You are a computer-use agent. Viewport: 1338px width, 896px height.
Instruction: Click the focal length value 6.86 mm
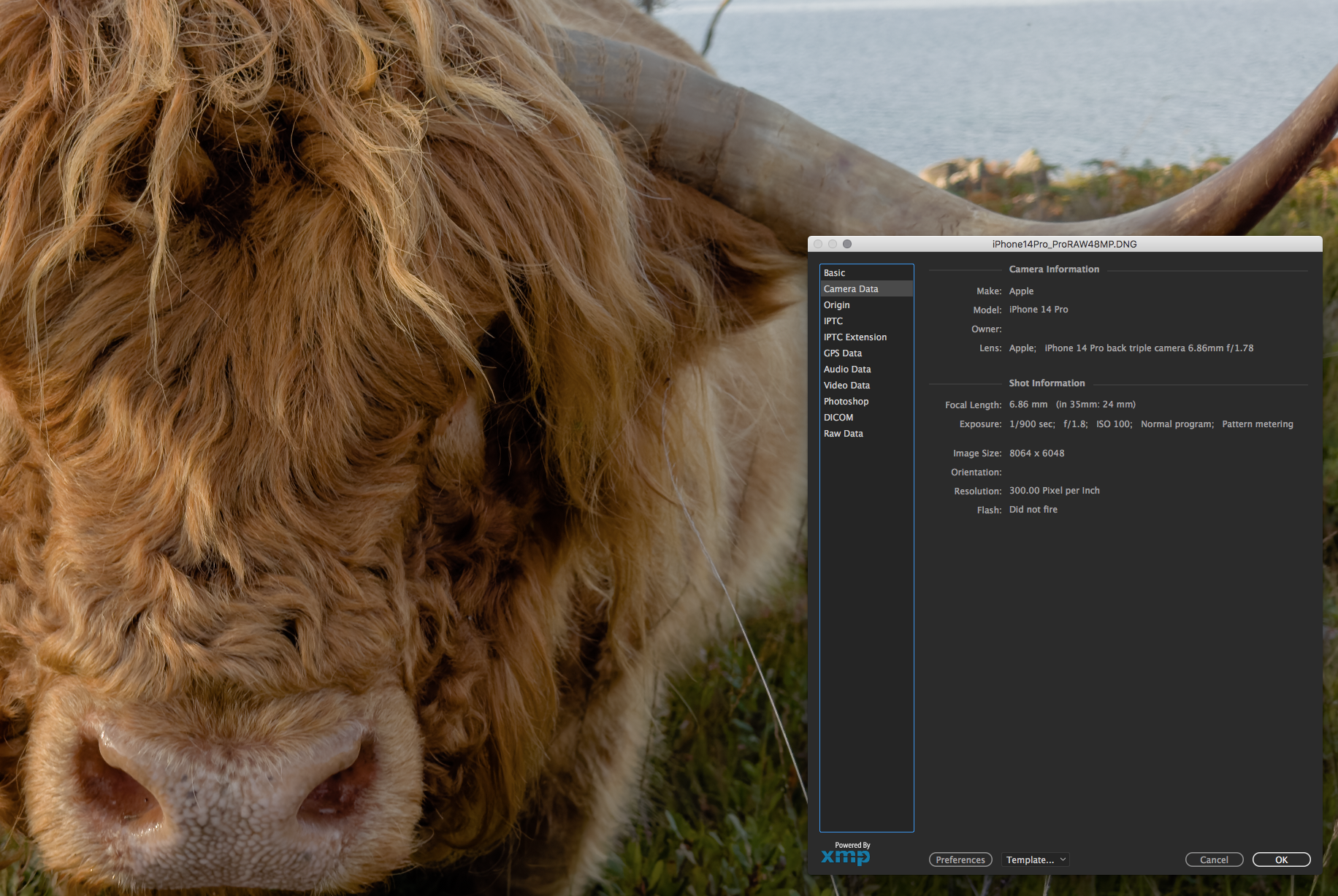(1028, 405)
